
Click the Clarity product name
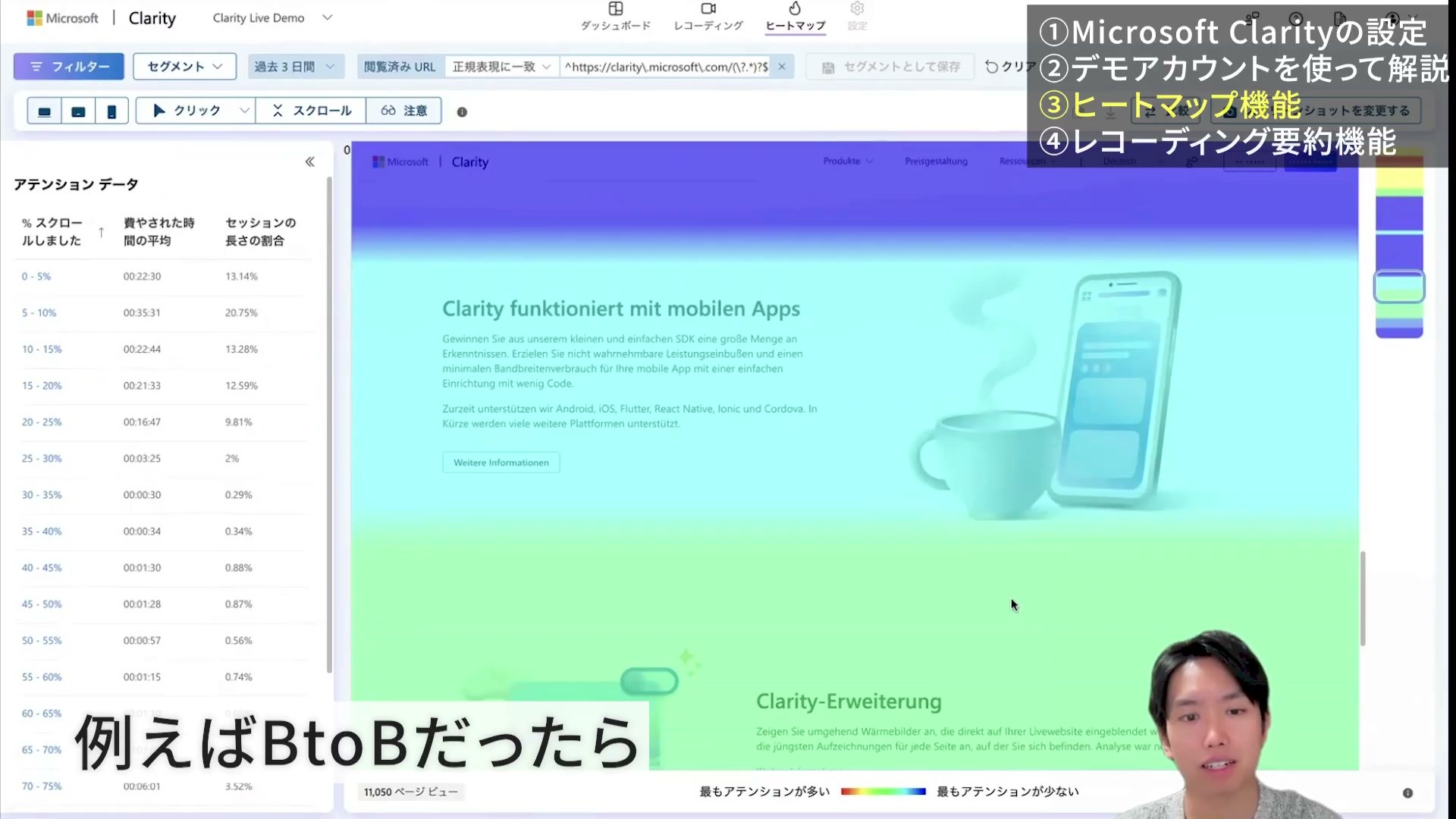pos(152,18)
